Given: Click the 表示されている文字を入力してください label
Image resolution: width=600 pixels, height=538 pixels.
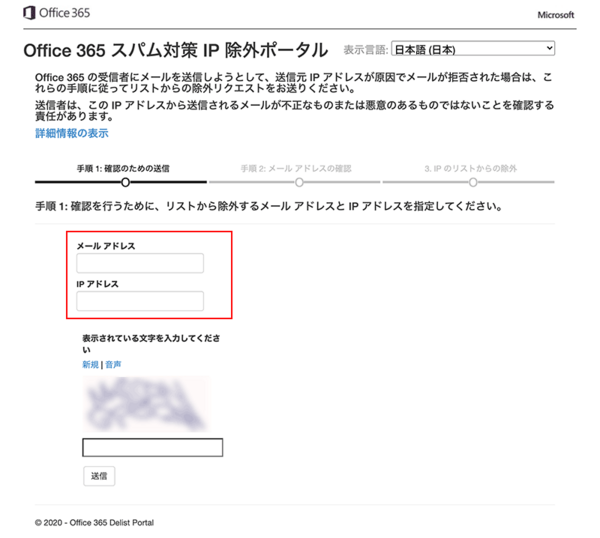Looking at the screenshot, I should pos(151,344).
